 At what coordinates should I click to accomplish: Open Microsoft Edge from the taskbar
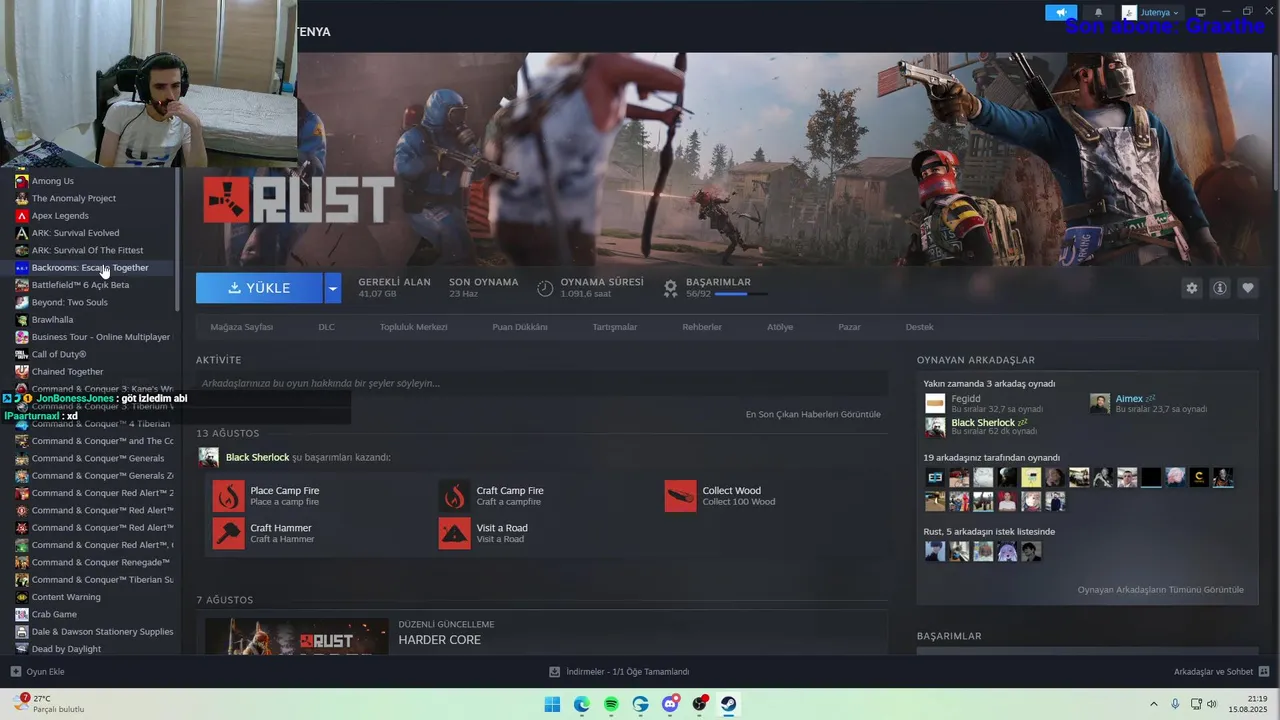click(582, 704)
